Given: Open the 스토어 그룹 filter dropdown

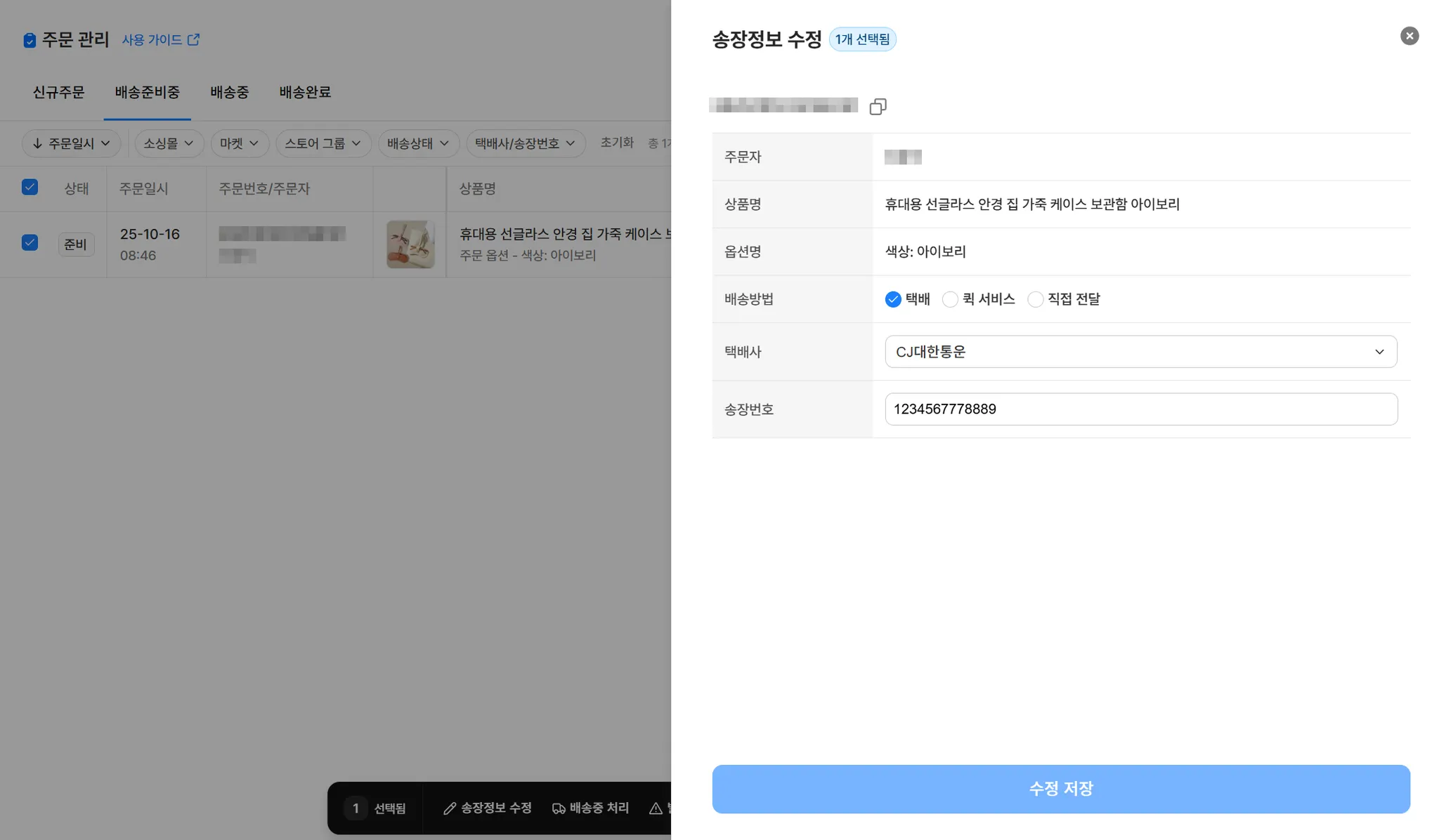Looking at the screenshot, I should coord(323,143).
